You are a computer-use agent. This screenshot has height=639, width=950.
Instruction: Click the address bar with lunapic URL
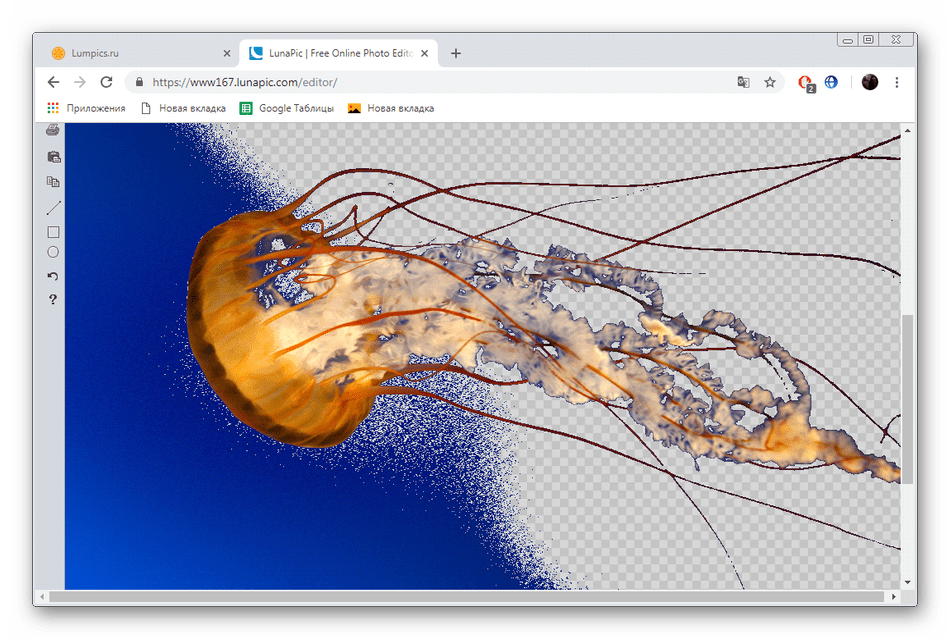(430, 82)
